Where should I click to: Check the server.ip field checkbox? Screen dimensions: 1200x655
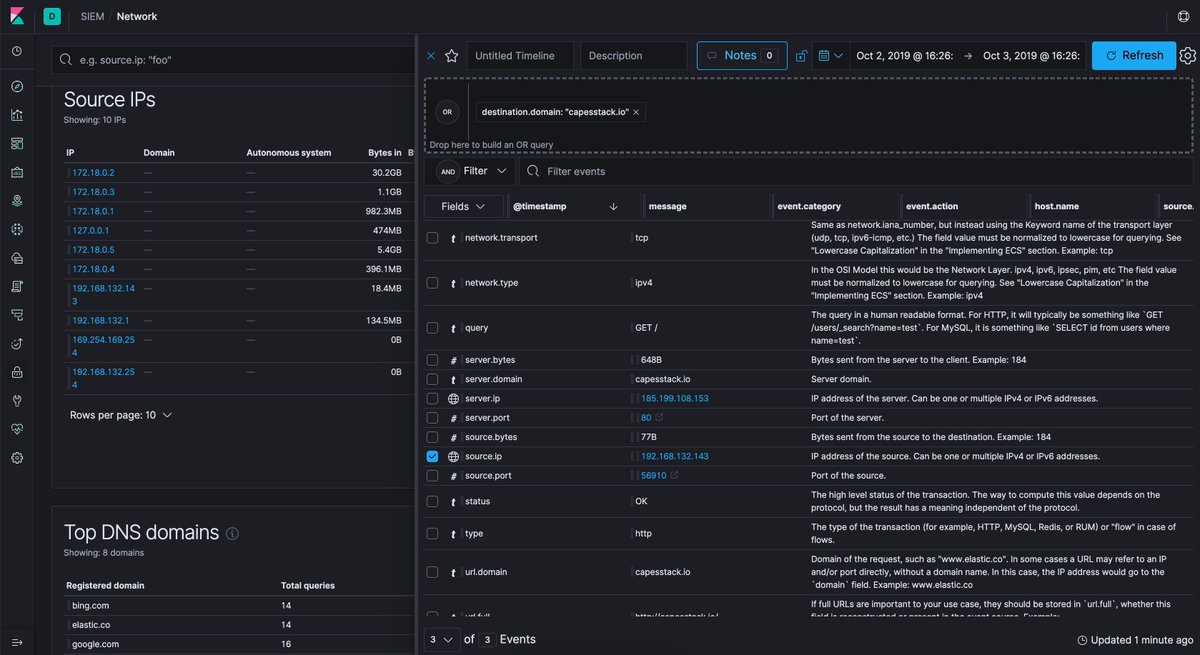(x=432, y=398)
